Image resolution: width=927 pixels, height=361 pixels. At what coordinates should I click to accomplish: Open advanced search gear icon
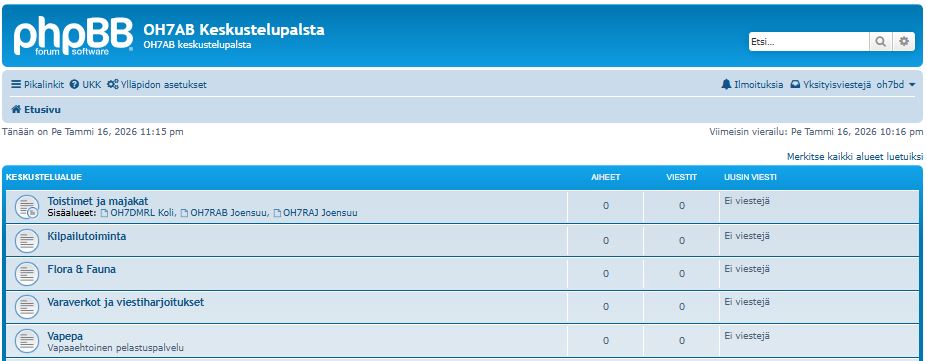903,41
